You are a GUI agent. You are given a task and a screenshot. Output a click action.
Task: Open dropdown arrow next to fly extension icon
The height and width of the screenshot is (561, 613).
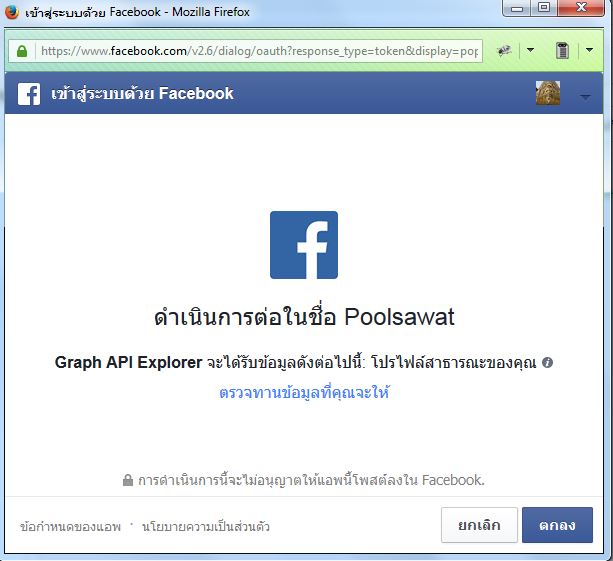pos(531,50)
